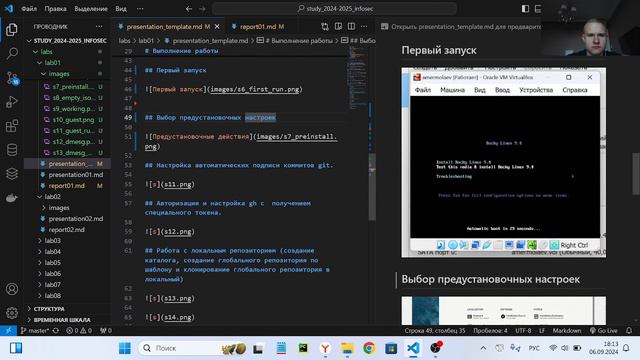Open report01.md in explorer tree

[x=67, y=186]
